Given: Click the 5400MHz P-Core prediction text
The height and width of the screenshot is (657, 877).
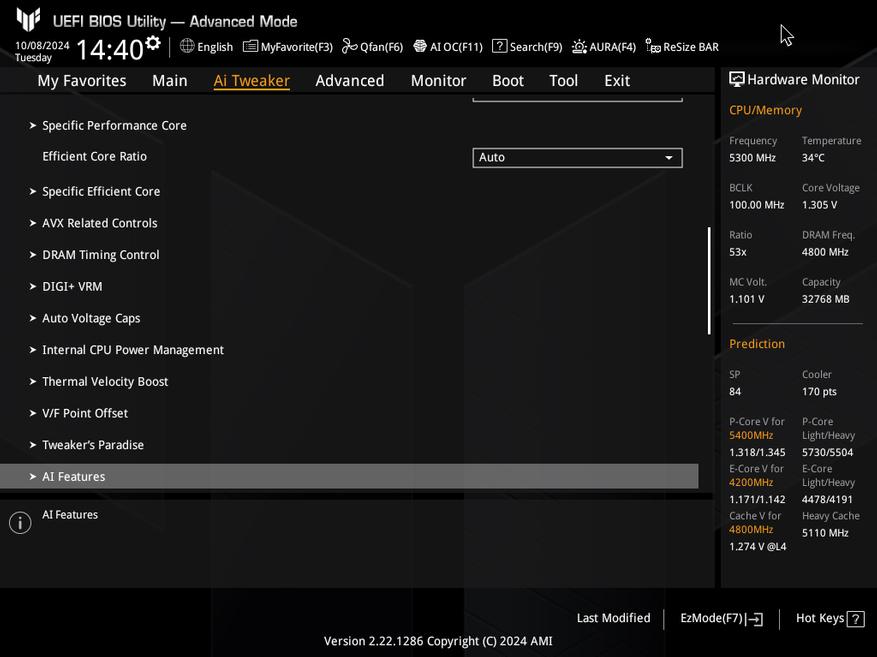Looking at the screenshot, I should click(751, 436).
